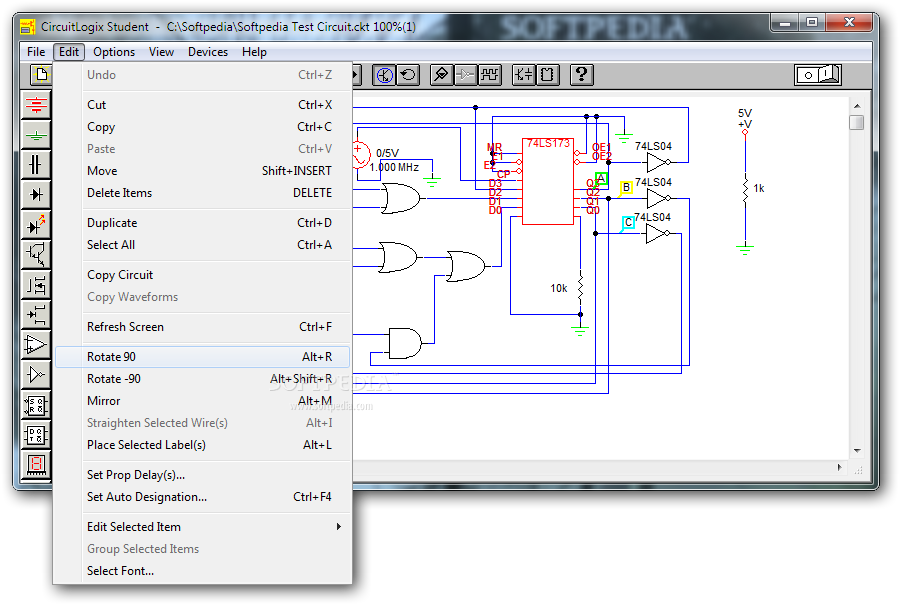Select the diode component tool
This screenshot has width=900, height=605.
coord(36,195)
